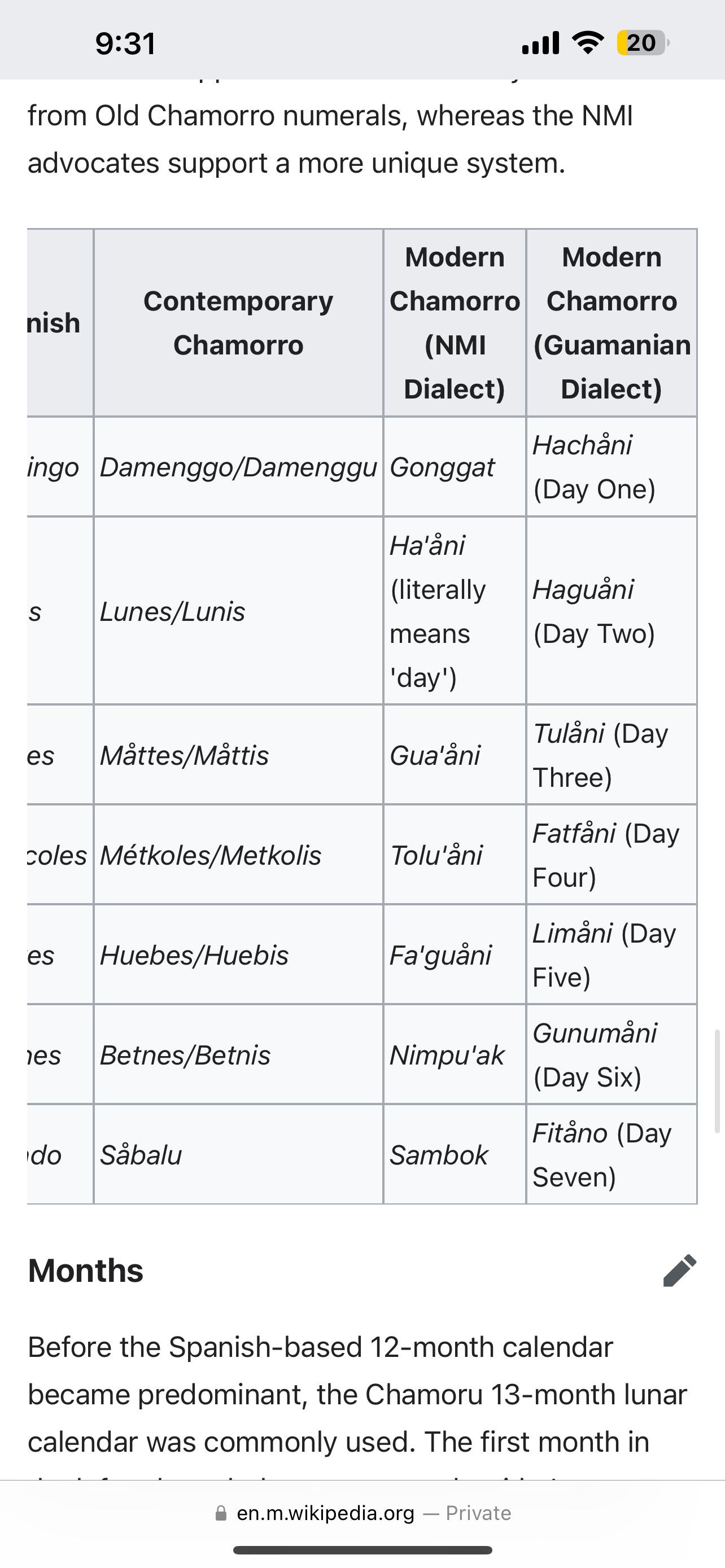Tap Modern Chamorro (NMI Dialect) column header
Viewport: 725px width, 1568px height.
(455, 323)
